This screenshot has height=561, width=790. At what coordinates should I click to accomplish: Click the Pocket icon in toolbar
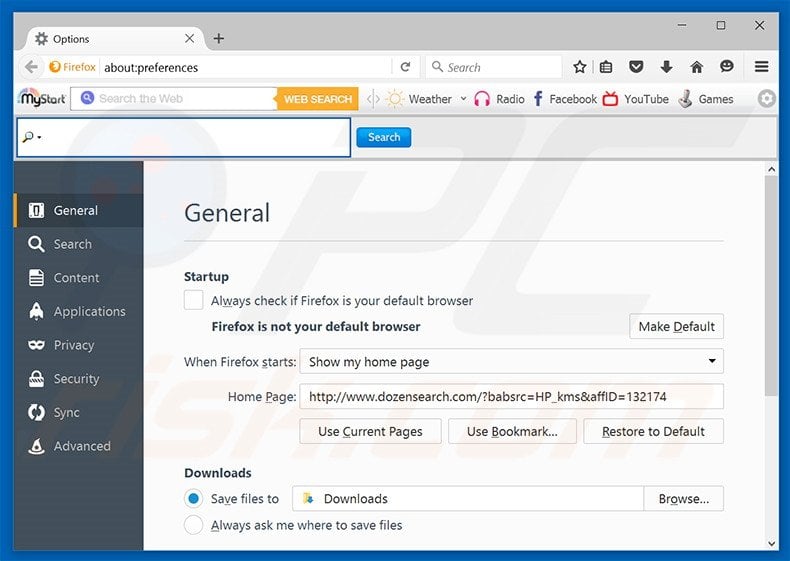[x=636, y=67]
